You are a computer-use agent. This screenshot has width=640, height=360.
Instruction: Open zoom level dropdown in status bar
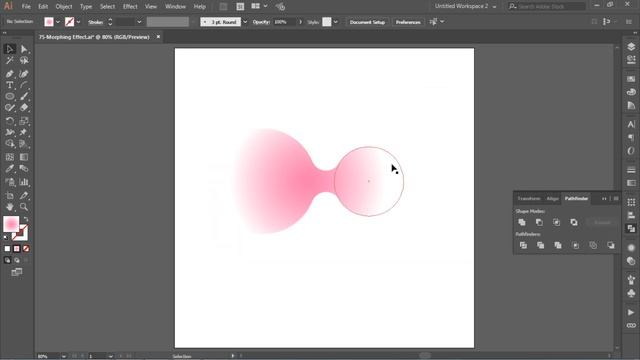[x=64, y=356]
